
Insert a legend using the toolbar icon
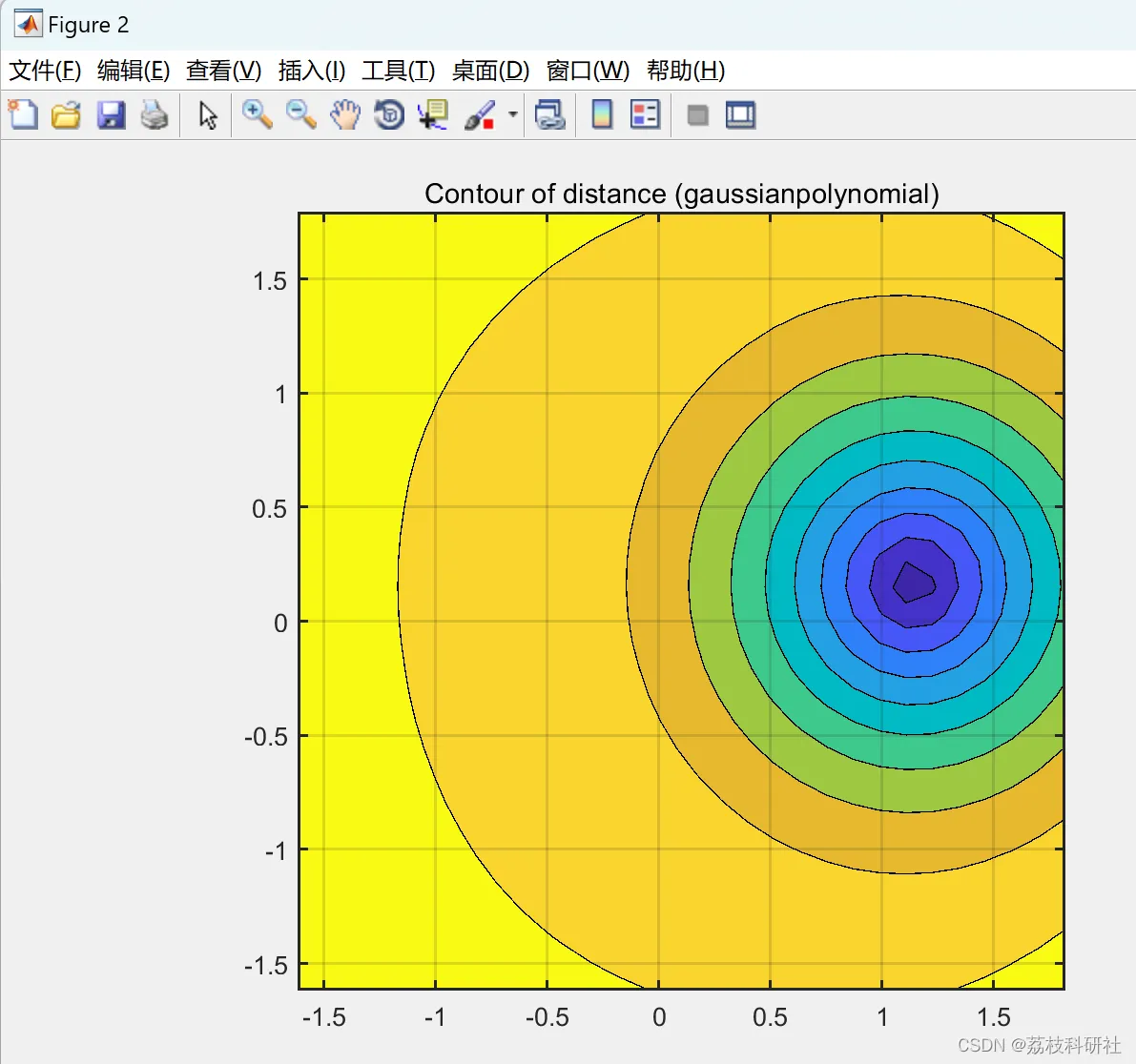(x=646, y=115)
